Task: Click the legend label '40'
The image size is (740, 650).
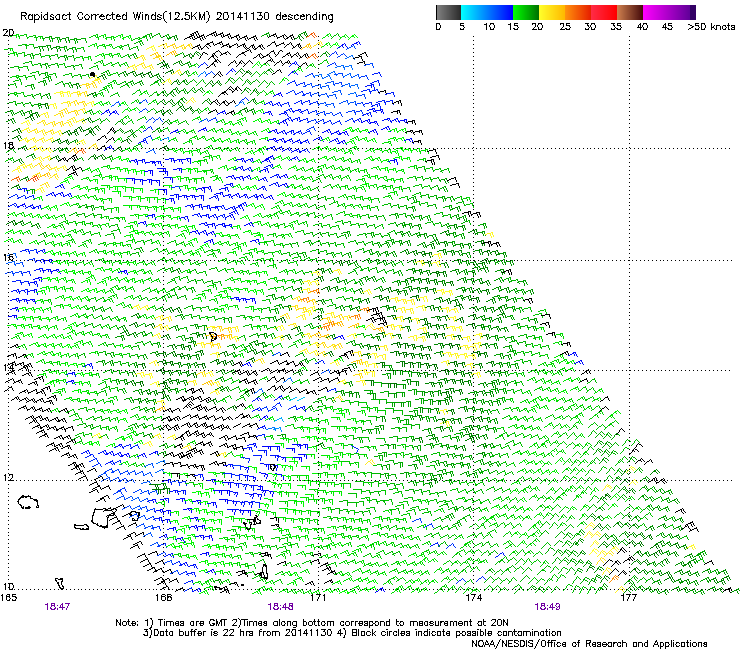Action: pos(642,27)
